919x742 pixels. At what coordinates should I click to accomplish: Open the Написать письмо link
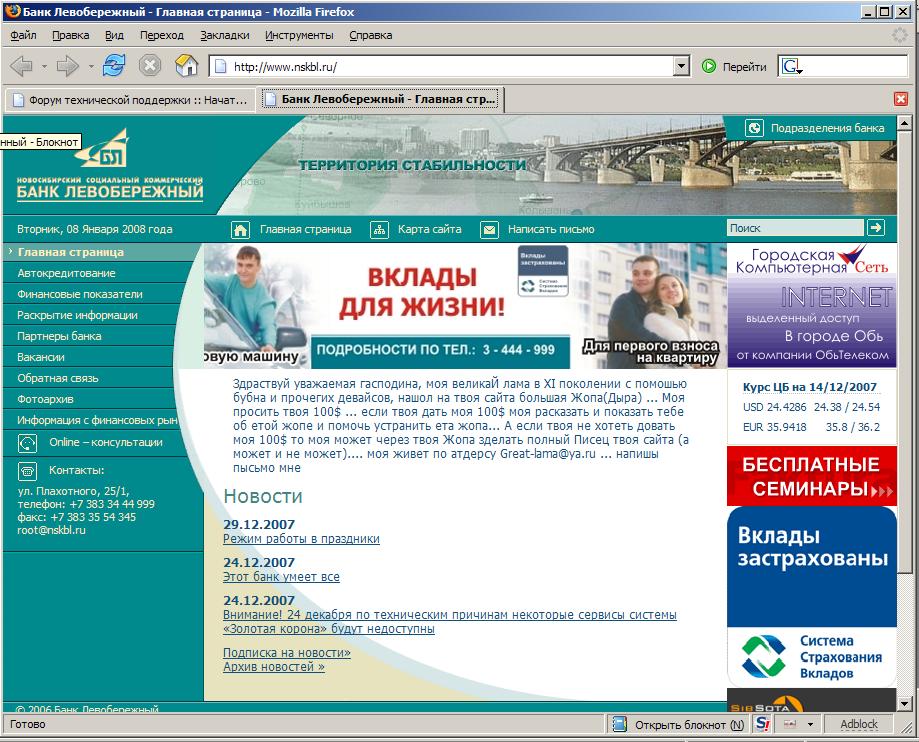[551, 229]
